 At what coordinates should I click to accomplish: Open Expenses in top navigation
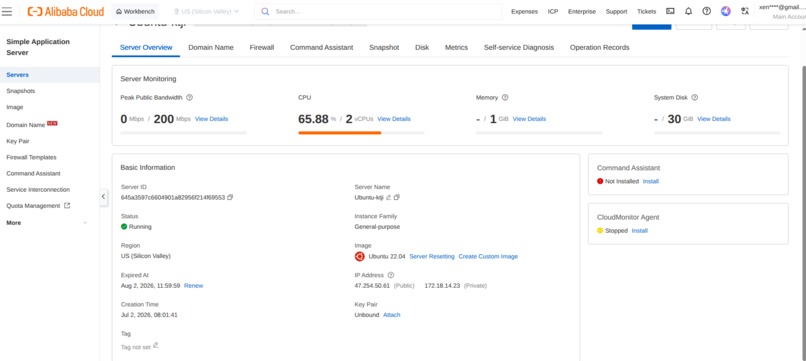tap(524, 11)
